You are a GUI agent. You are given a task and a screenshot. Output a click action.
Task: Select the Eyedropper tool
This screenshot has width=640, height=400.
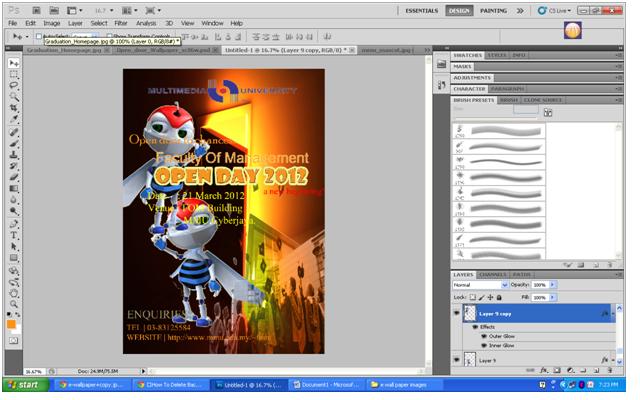[14, 119]
